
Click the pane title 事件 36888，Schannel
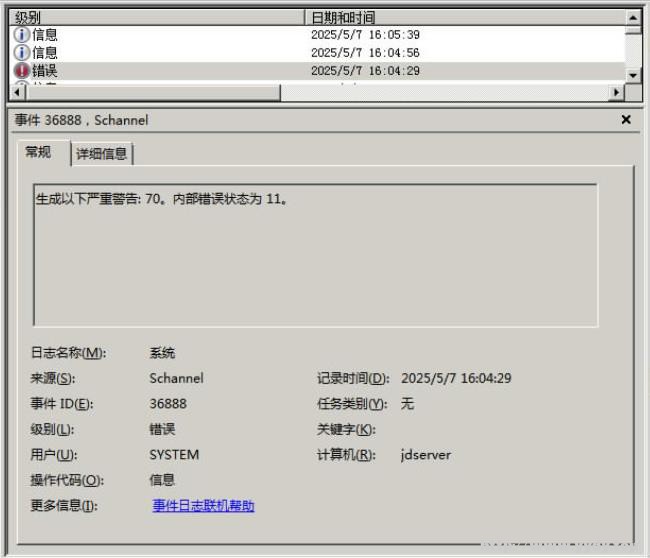point(82,120)
